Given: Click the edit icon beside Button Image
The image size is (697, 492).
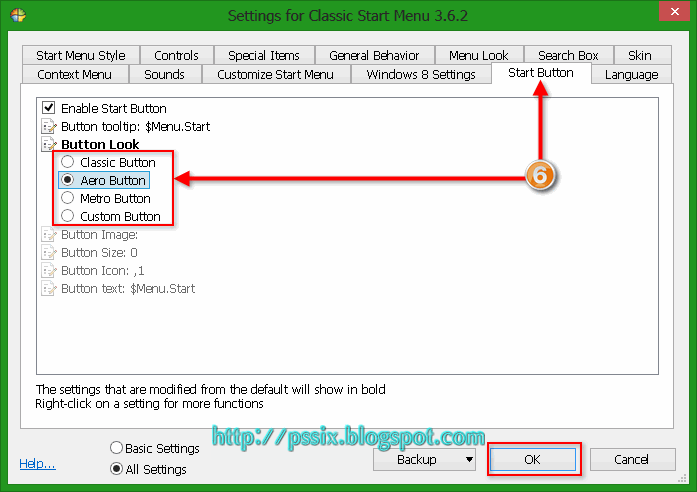Looking at the screenshot, I should (x=49, y=235).
